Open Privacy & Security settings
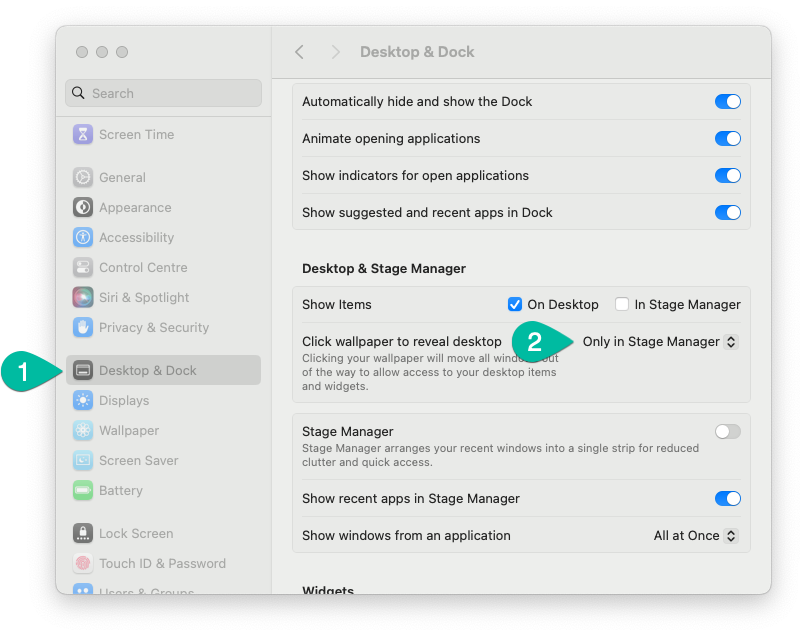805x636 pixels. click(x=164, y=327)
